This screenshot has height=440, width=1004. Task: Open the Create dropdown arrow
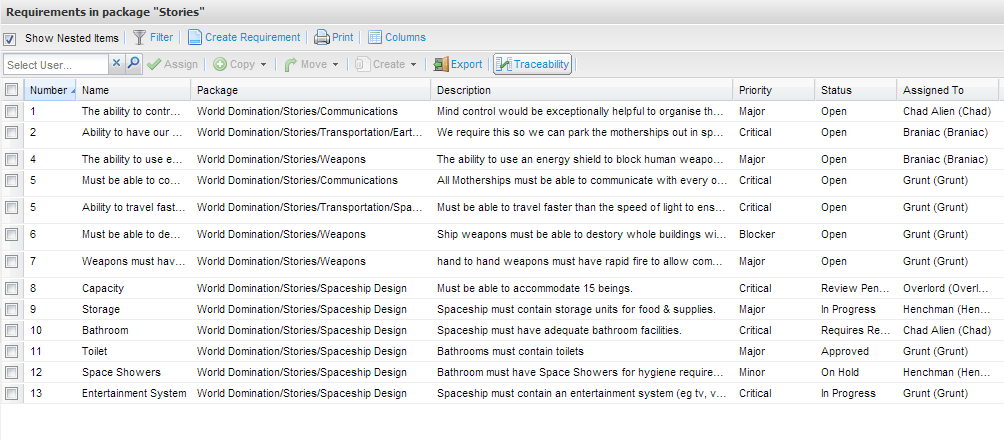coord(413,65)
